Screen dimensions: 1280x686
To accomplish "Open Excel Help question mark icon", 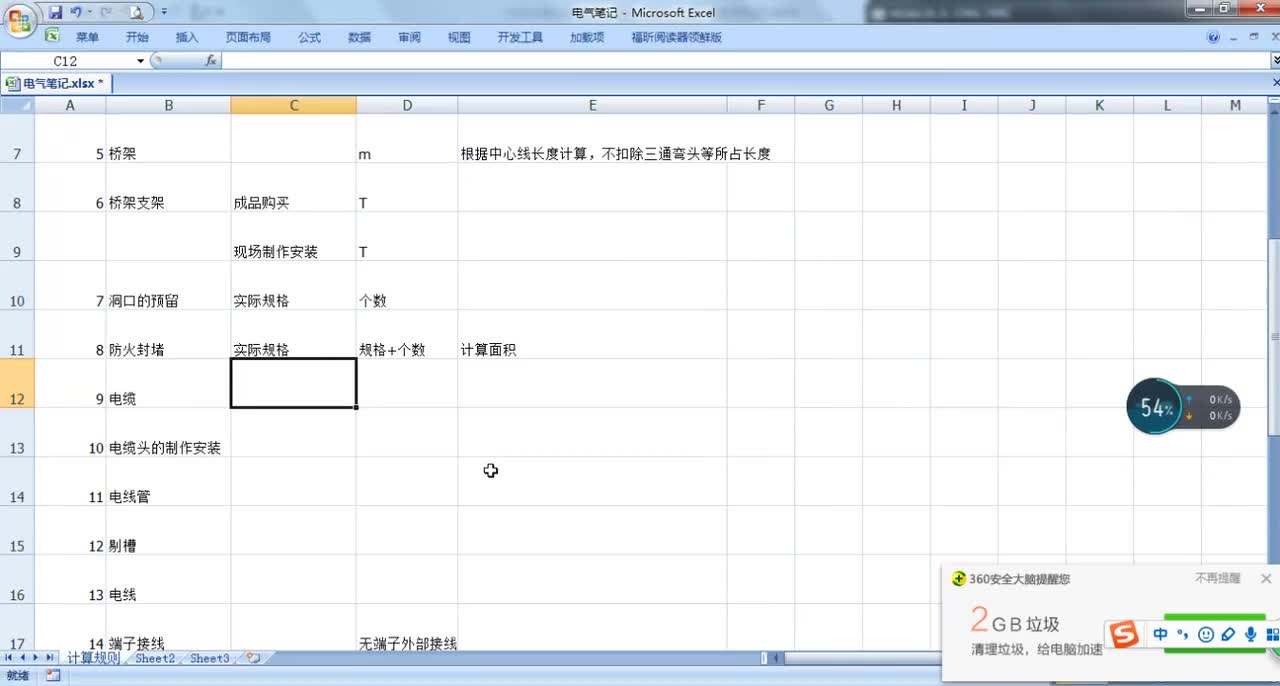I will (x=1214, y=37).
